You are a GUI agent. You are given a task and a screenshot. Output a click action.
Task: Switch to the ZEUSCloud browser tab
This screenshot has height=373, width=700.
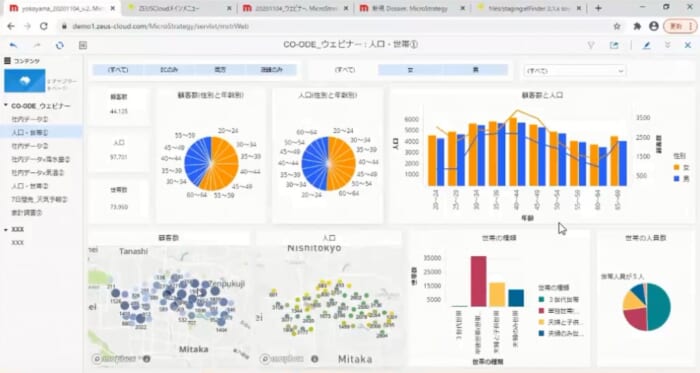[x=179, y=8]
